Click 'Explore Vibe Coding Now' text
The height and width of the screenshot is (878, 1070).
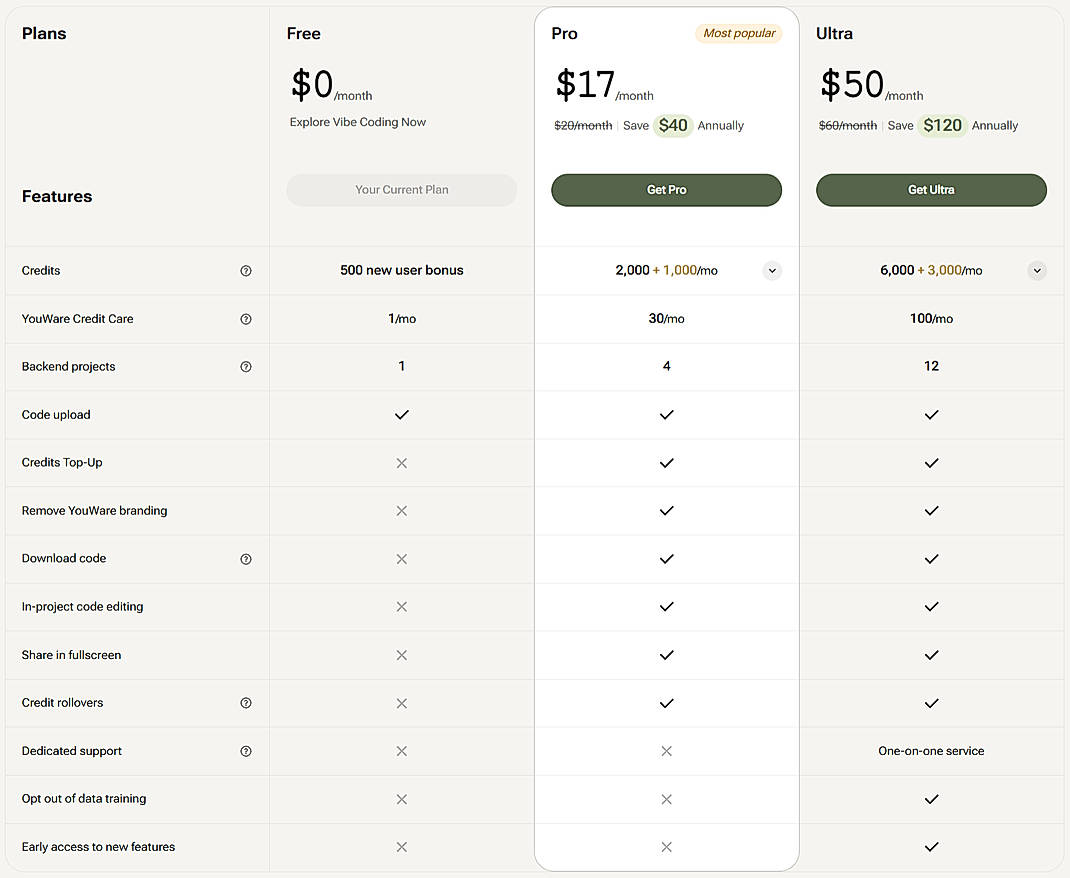[358, 122]
